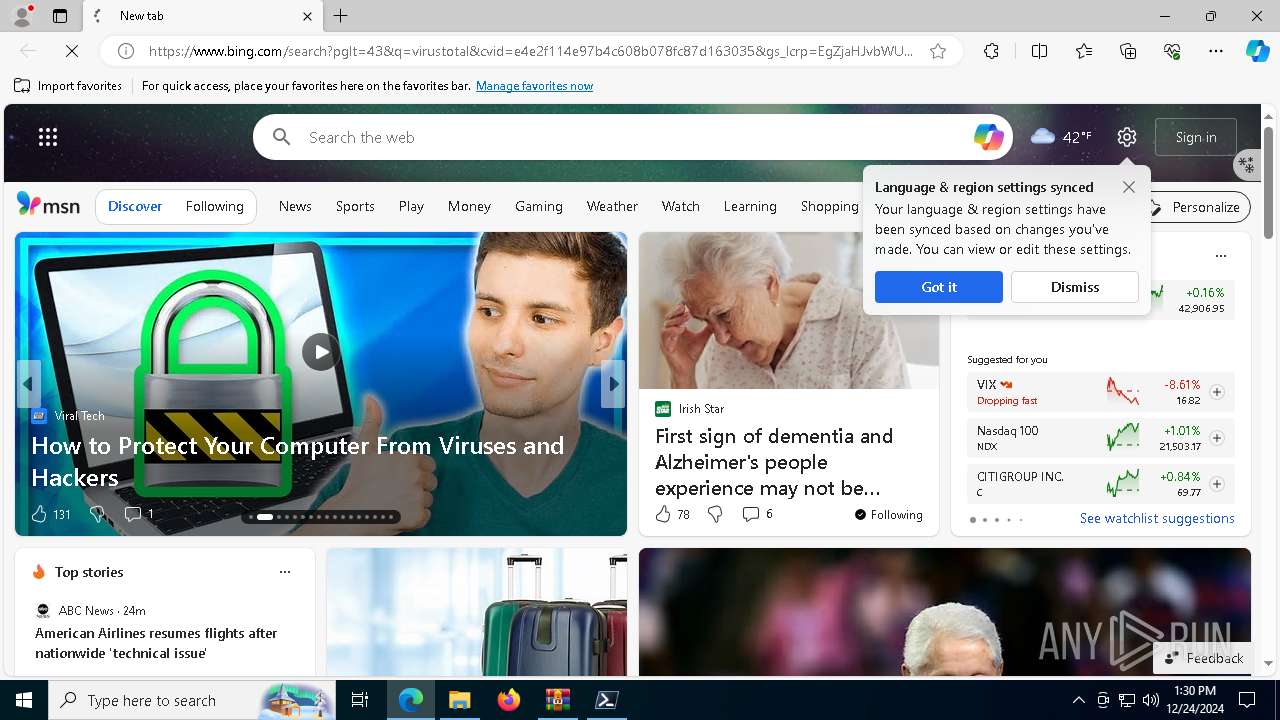
Task: Show hidden system tray icons
Action: pos(1078,700)
